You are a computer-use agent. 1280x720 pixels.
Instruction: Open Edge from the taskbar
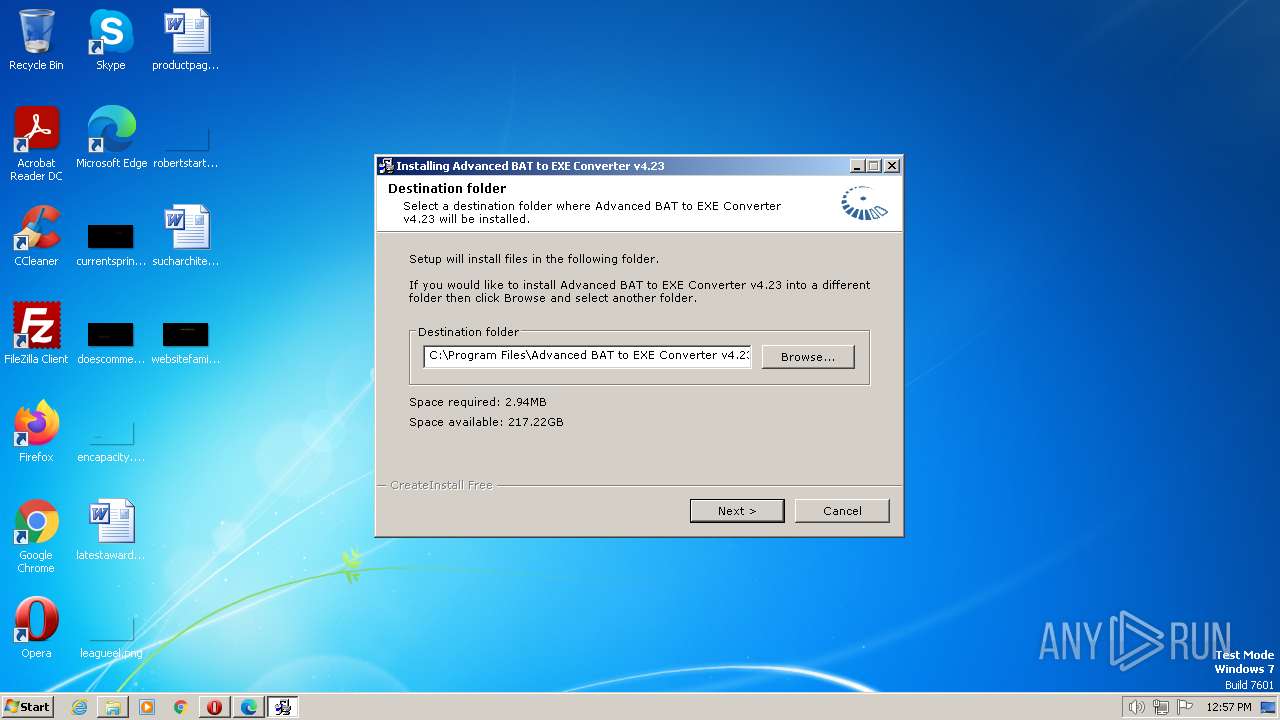coord(249,707)
